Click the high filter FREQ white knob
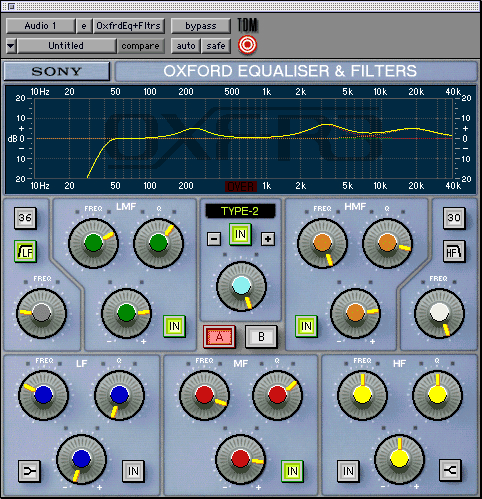Image resolution: width=482 pixels, height=499 pixels. 439,313
